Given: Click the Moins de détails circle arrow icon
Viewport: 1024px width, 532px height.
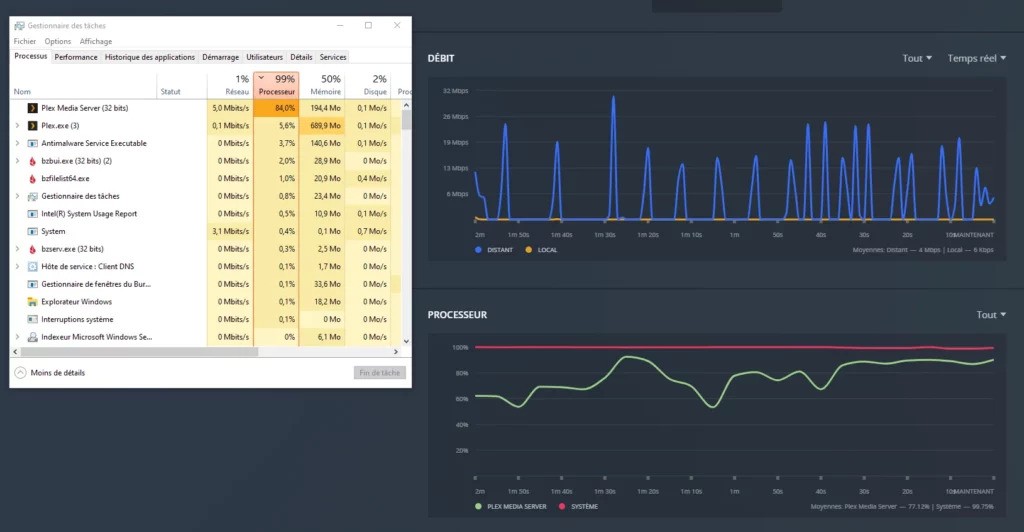Looking at the screenshot, I should pos(20,373).
